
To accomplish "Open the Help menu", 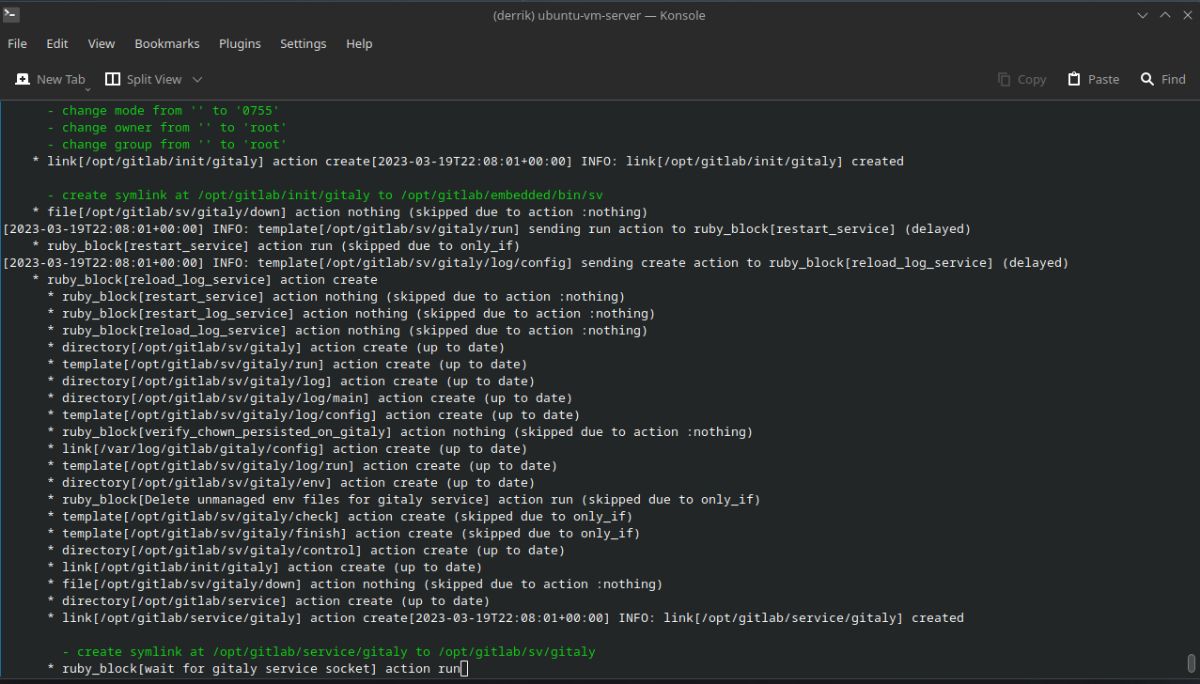I will (x=359, y=44).
